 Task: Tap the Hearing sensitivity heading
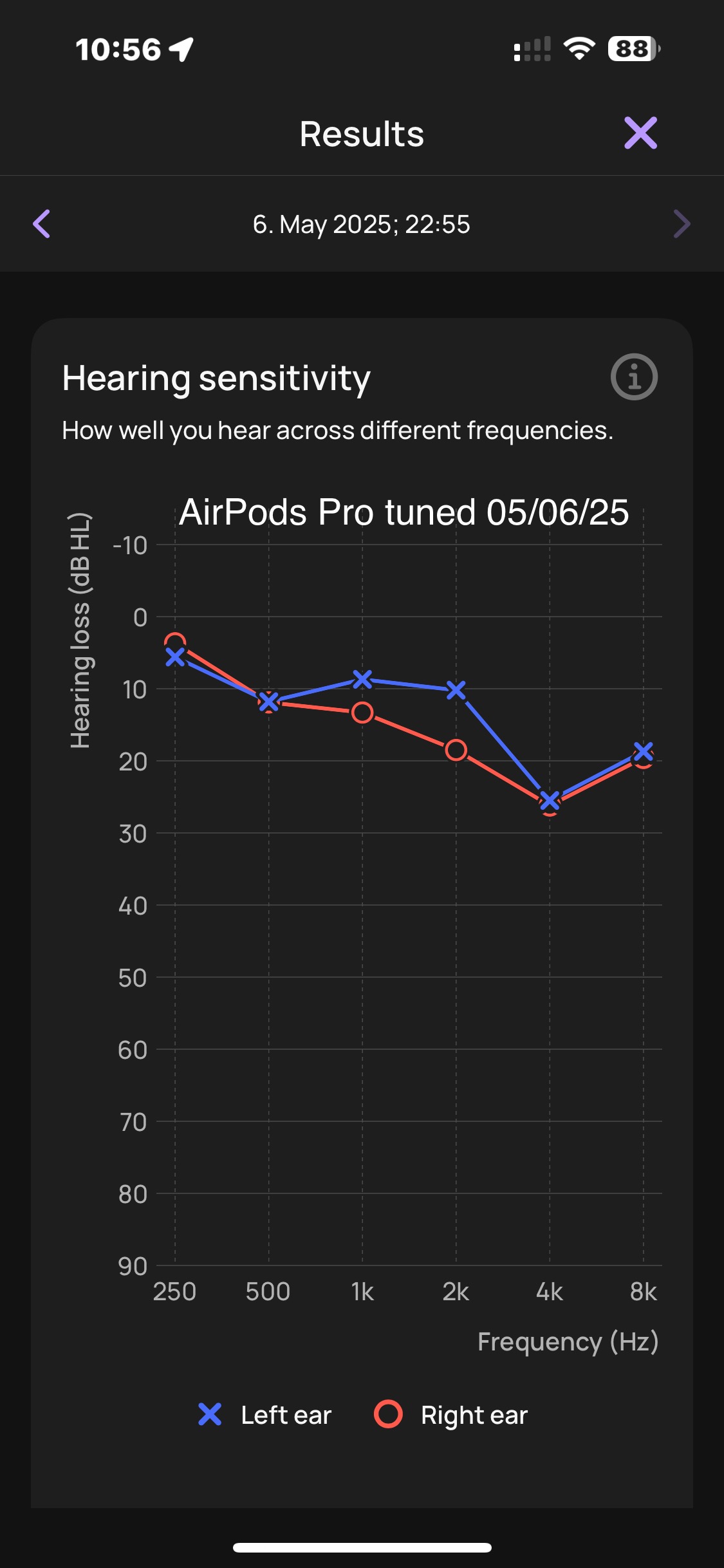[216, 378]
